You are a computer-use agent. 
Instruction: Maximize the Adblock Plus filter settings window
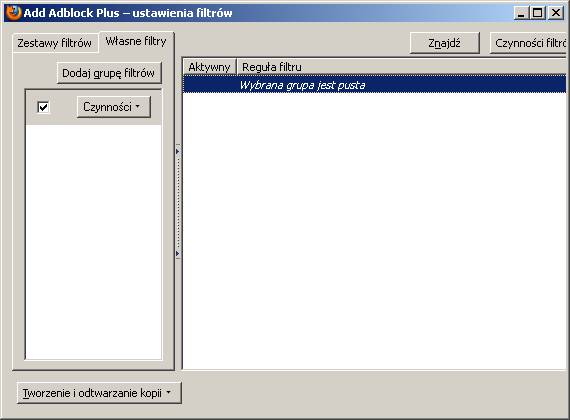[537, 13]
